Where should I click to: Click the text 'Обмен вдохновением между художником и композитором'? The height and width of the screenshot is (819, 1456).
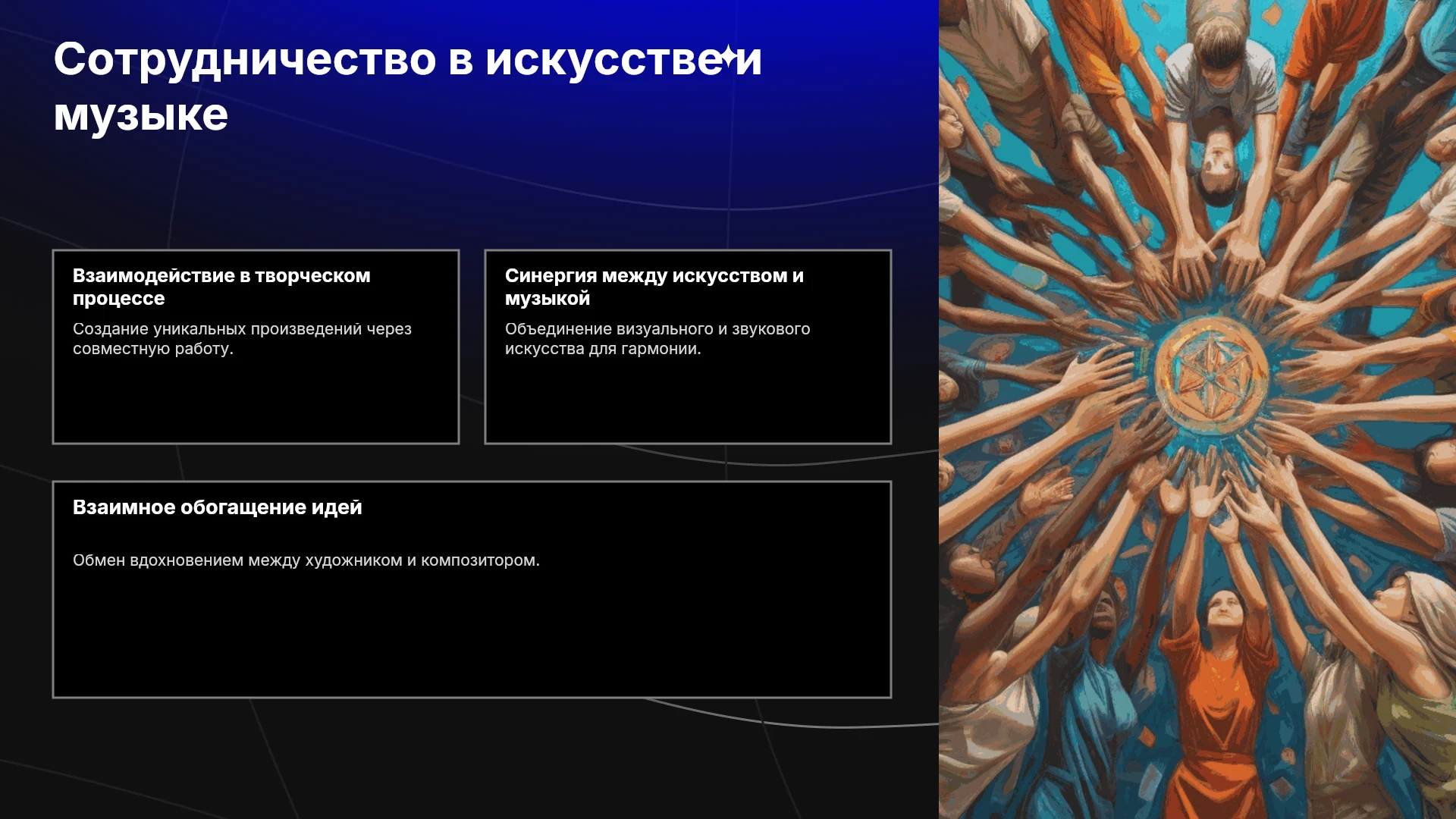[306, 560]
